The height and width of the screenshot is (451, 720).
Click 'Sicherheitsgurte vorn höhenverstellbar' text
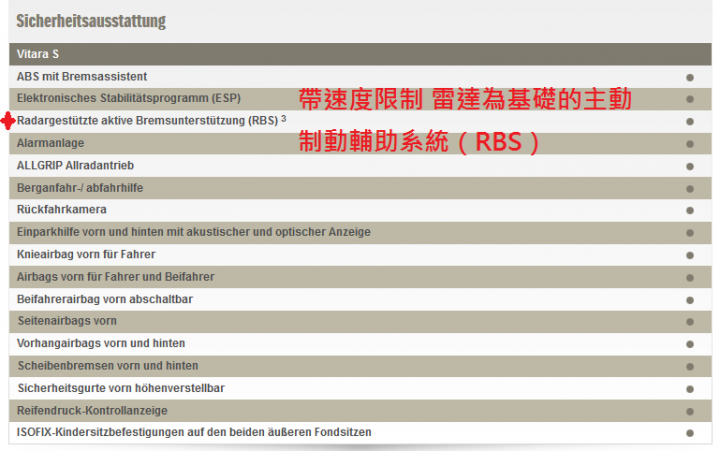121,389
